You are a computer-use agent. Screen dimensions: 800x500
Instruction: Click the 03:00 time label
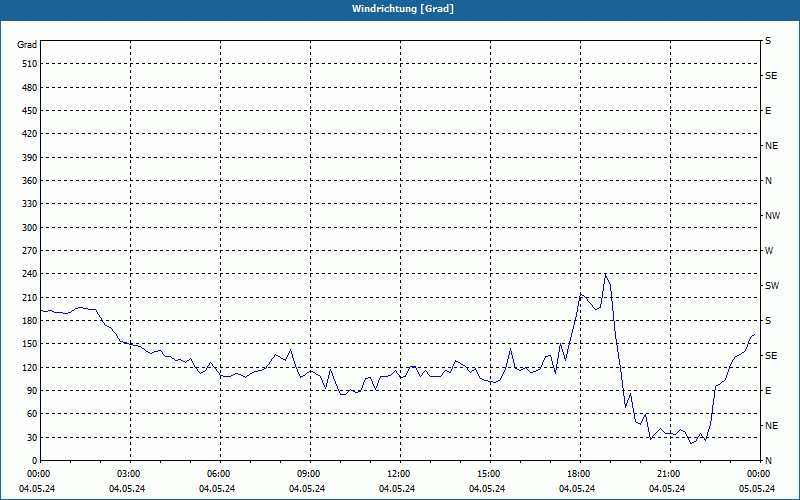130,474
